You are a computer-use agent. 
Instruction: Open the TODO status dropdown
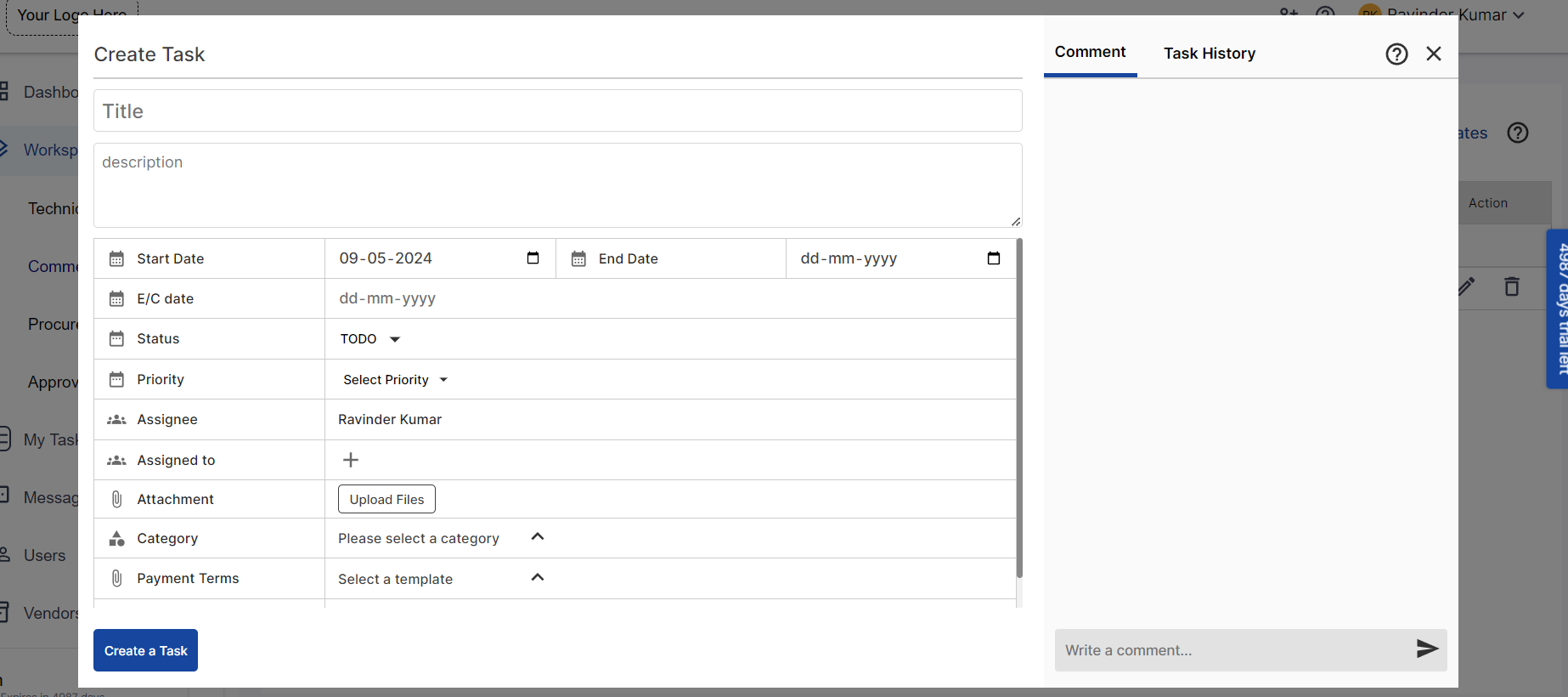click(370, 338)
